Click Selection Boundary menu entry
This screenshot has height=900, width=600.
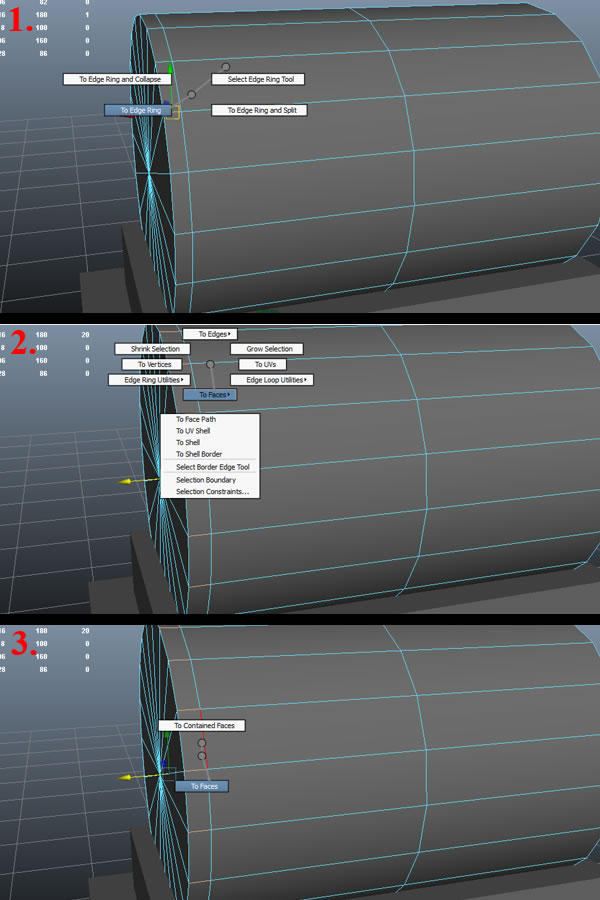206,480
